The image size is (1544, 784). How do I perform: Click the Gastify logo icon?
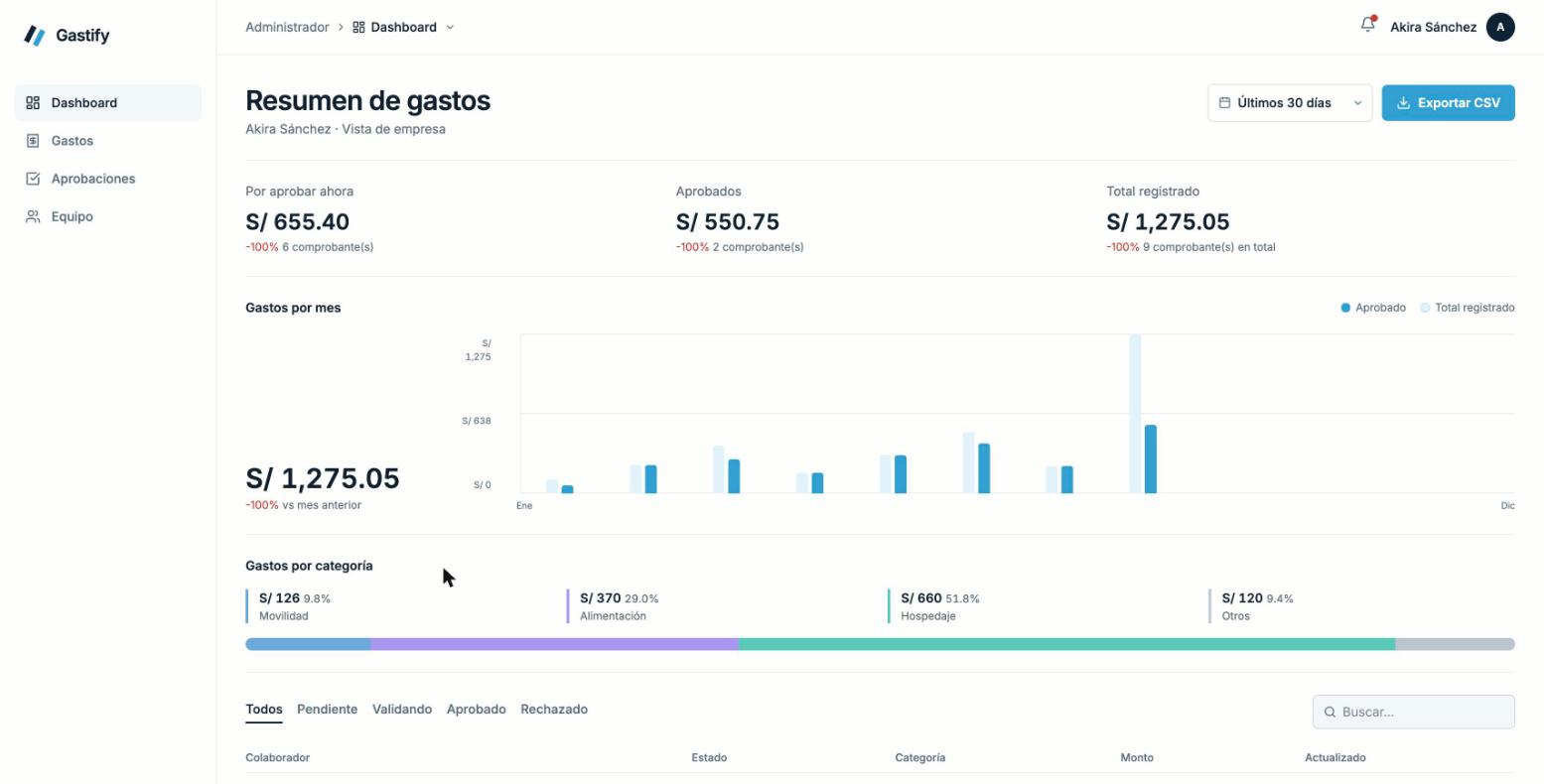(x=35, y=36)
